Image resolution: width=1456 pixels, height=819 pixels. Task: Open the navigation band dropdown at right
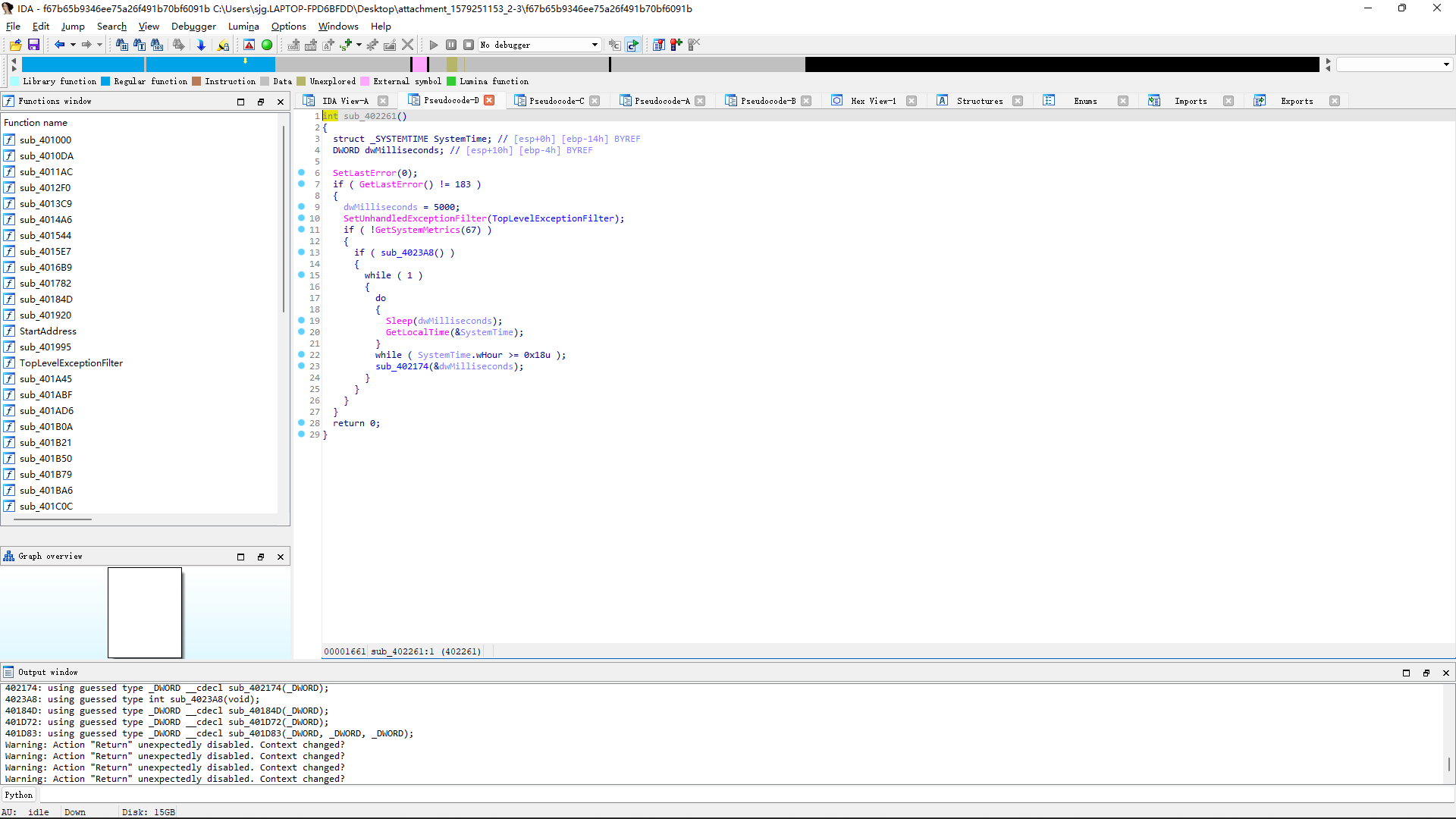click(x=1446, y=64)
